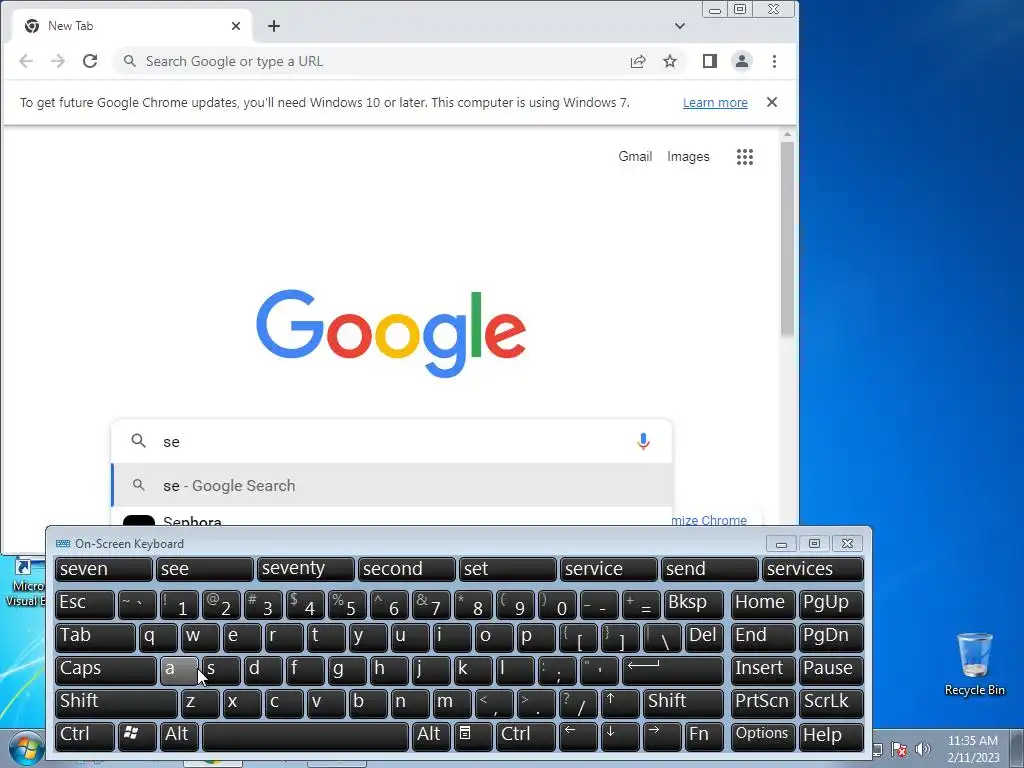Select the "se - Google Search" suggestion
Image resolution: width=1024 pixels, height=768 pixels.
click(392, 485)
